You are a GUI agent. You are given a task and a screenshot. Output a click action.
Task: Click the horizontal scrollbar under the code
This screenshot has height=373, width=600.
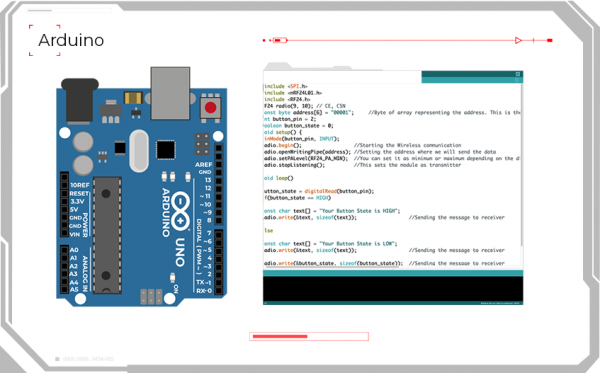point(331,267)
